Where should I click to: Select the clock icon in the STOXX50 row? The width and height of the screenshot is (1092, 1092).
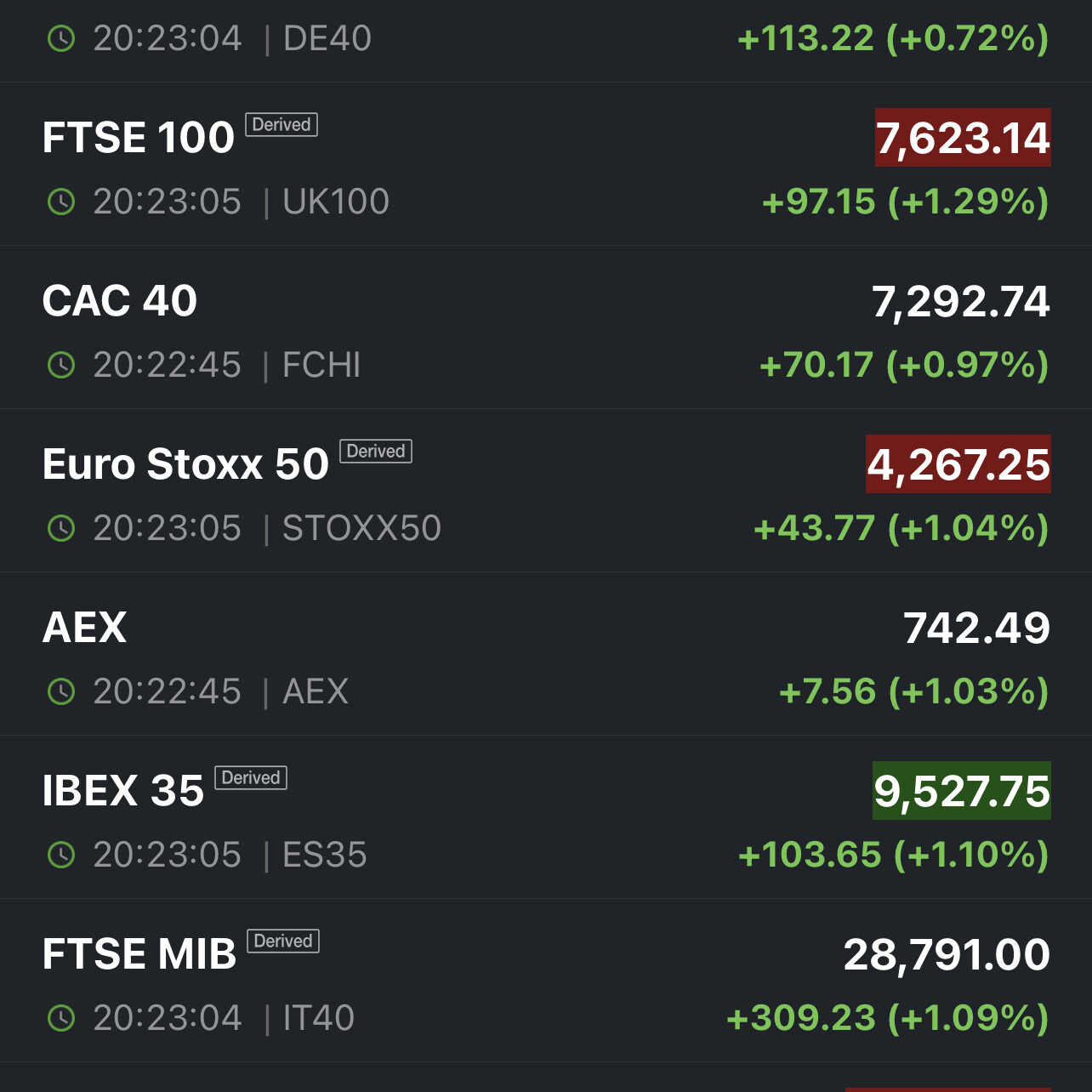pyautogui.click(x=61, y=528)
